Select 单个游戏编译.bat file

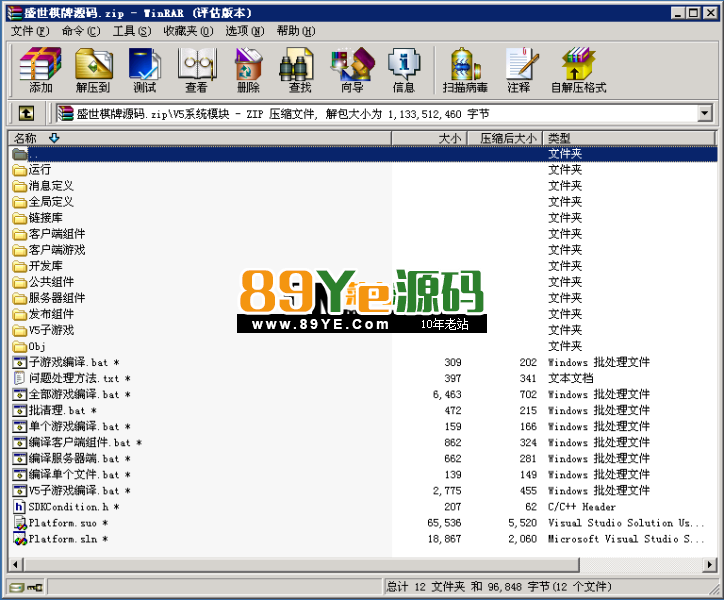(72, 426)
